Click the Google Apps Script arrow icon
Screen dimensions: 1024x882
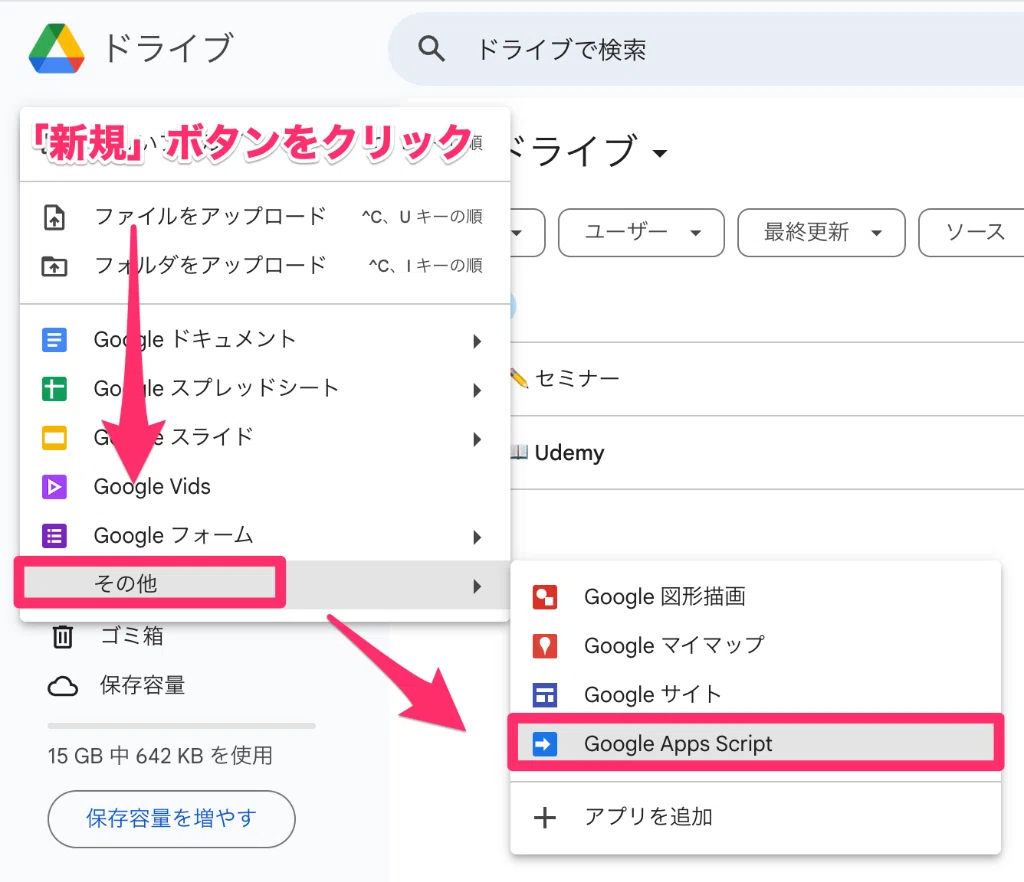pyautogui.click(x=545, y=744)
